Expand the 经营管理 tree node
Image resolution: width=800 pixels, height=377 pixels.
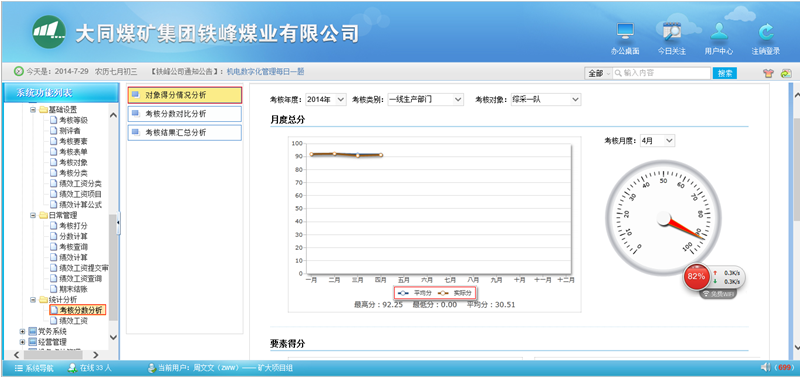tap(22, 341)
